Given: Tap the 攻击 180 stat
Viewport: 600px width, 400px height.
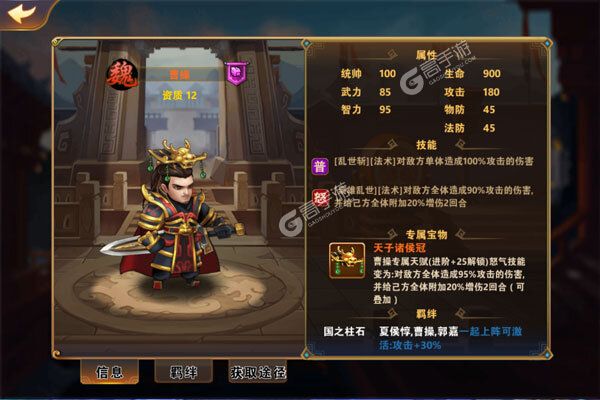Looking at the screenshot, I should pyautogui.click(x=472, y=92).
